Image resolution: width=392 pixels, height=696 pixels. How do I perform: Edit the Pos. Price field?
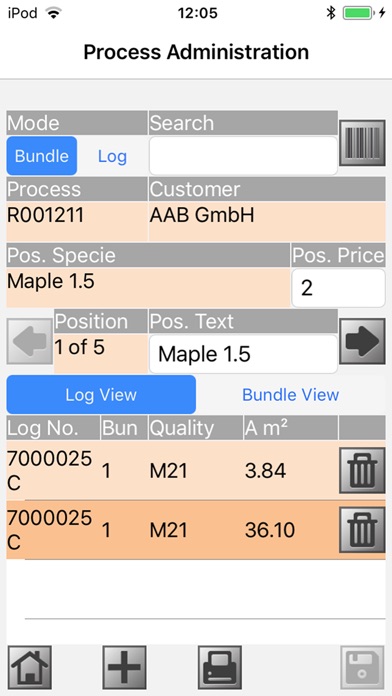(x=338, y=288)
